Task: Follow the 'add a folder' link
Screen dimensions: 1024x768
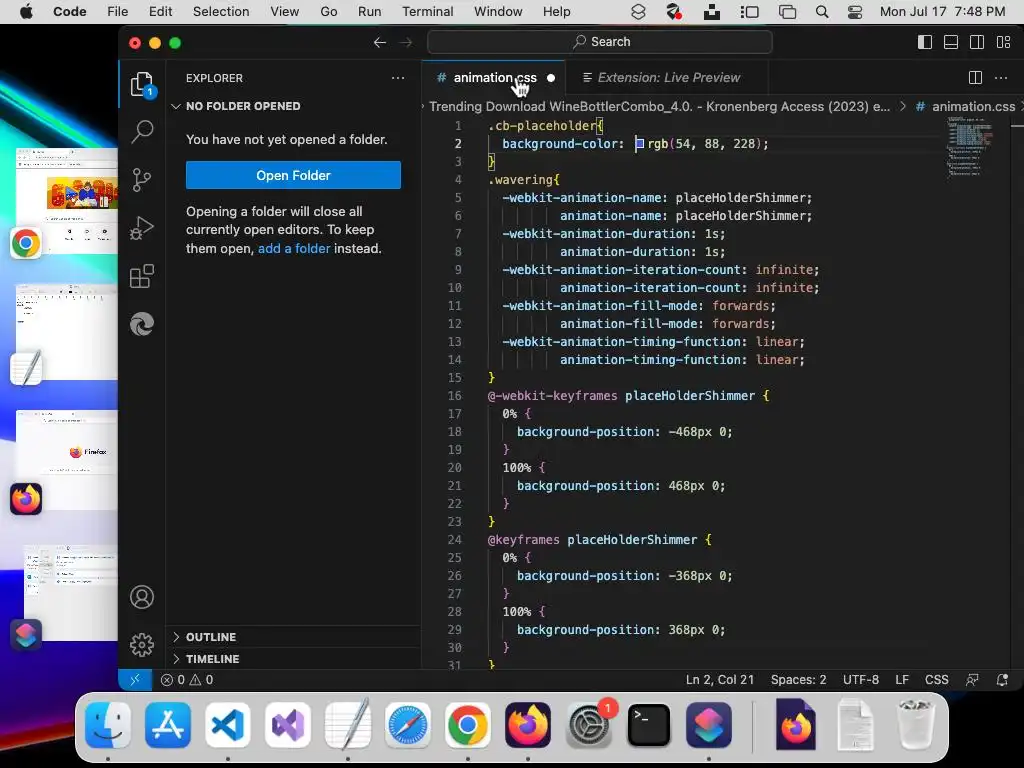Action: pyautogui.click(x=294, y=248)
